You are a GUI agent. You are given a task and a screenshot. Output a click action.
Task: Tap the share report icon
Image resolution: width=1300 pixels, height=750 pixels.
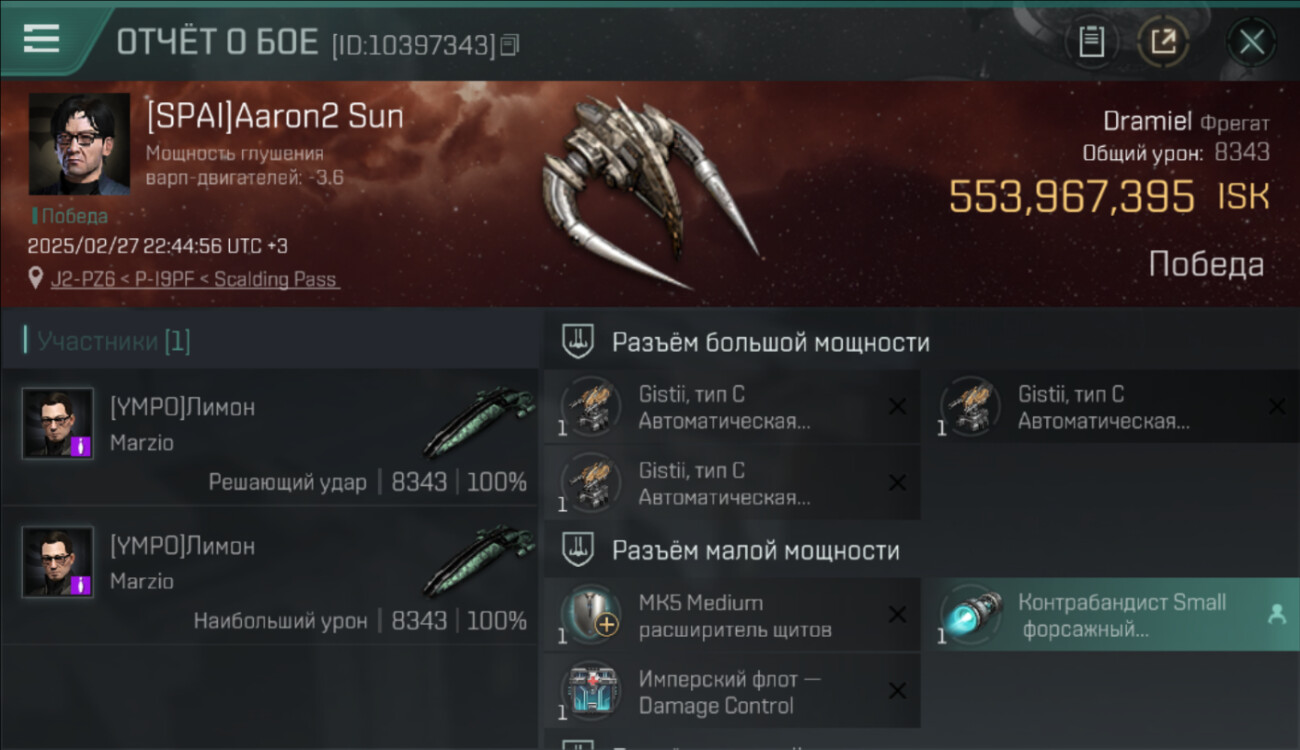click(1164, 42)
